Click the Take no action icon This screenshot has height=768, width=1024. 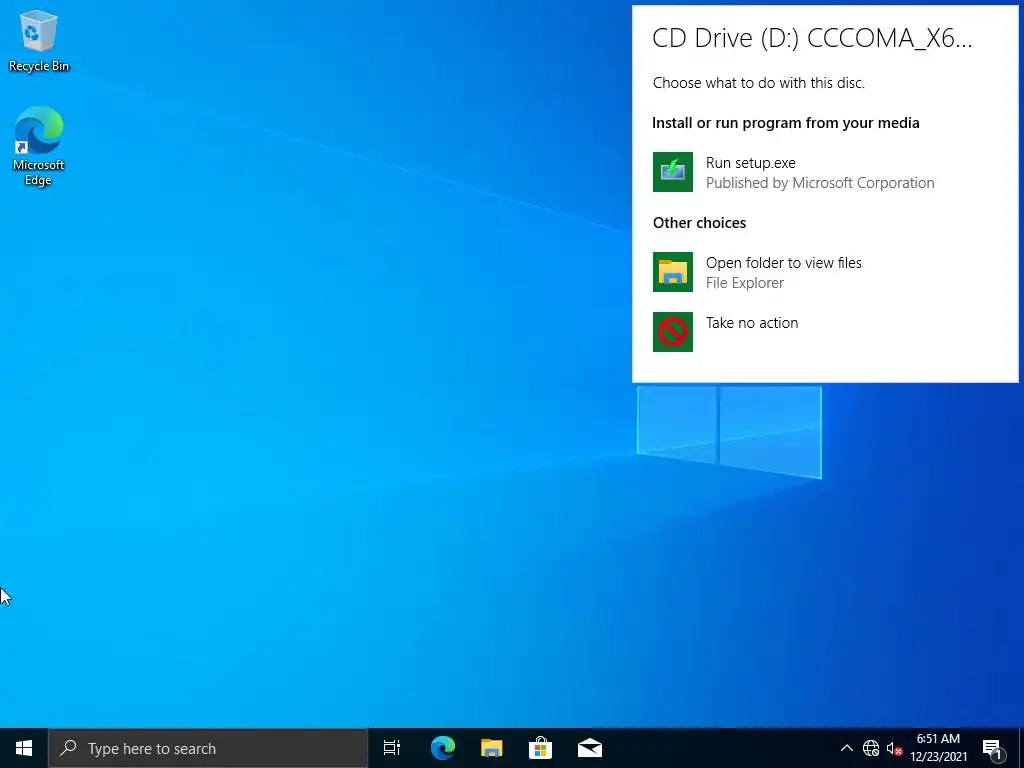click(673, 332)
